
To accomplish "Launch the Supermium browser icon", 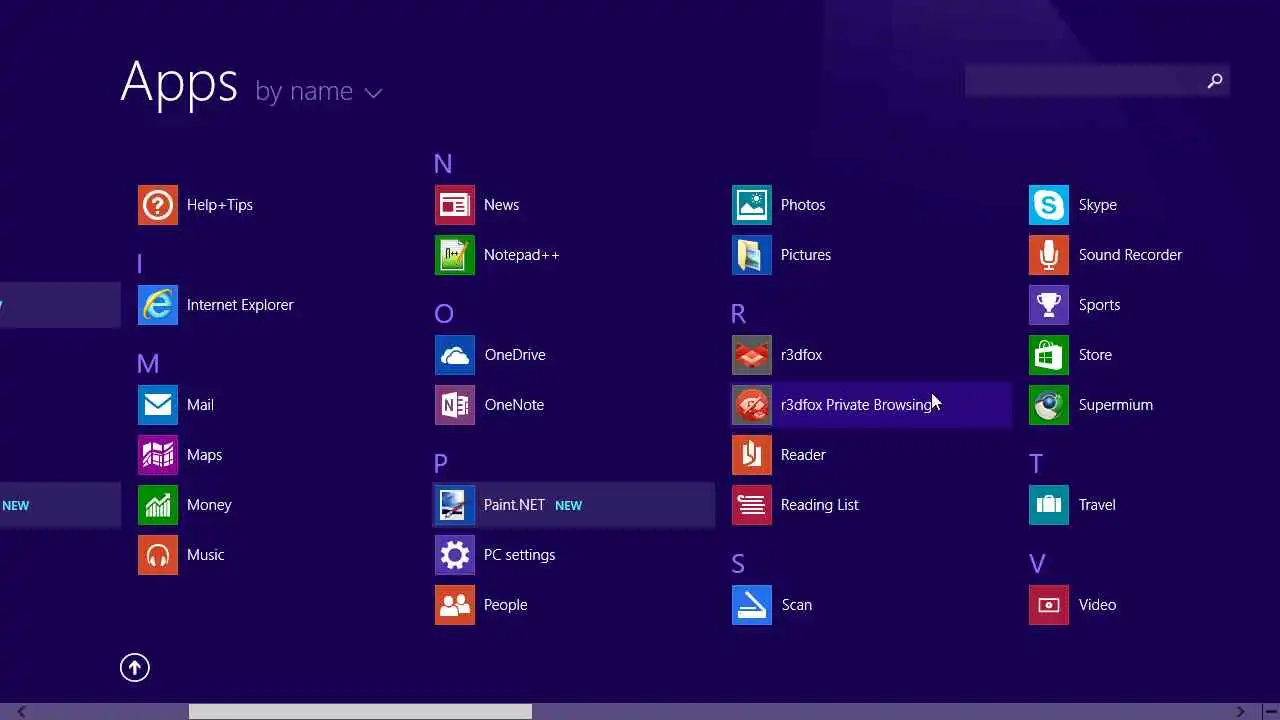I will [x=1049, y=405].
